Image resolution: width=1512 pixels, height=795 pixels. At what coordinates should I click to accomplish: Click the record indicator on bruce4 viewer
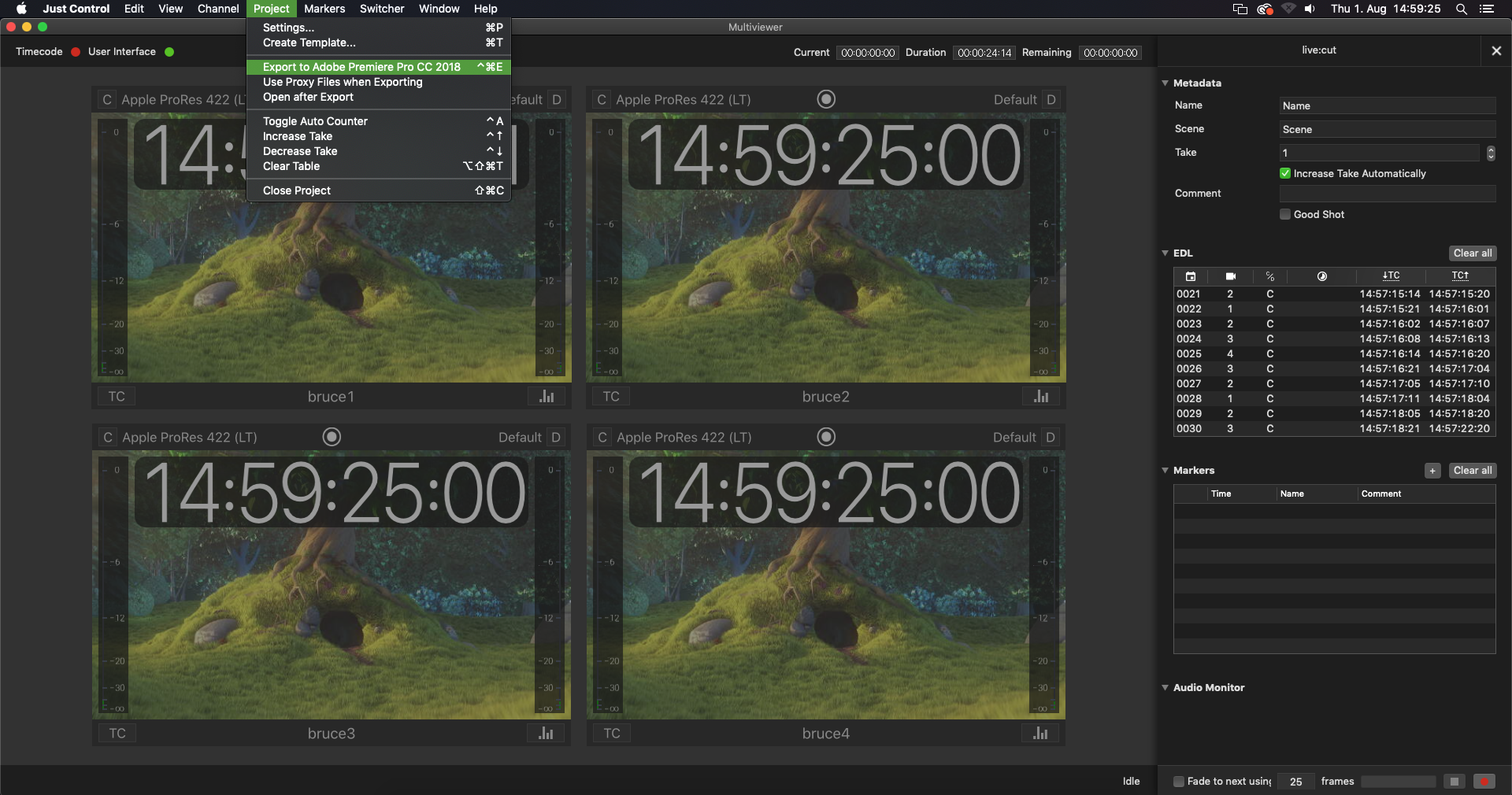coord(826,437)
